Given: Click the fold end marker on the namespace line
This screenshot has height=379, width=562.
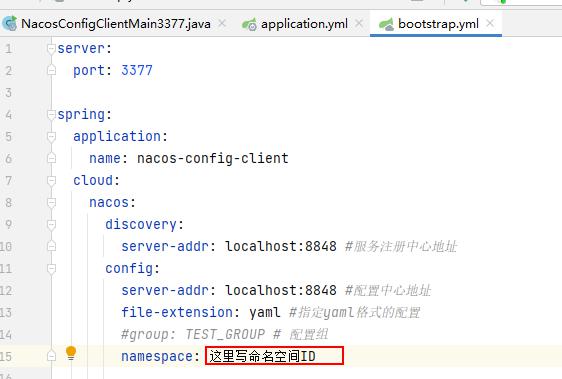Looking at the screenshot, I should [51, 356].
